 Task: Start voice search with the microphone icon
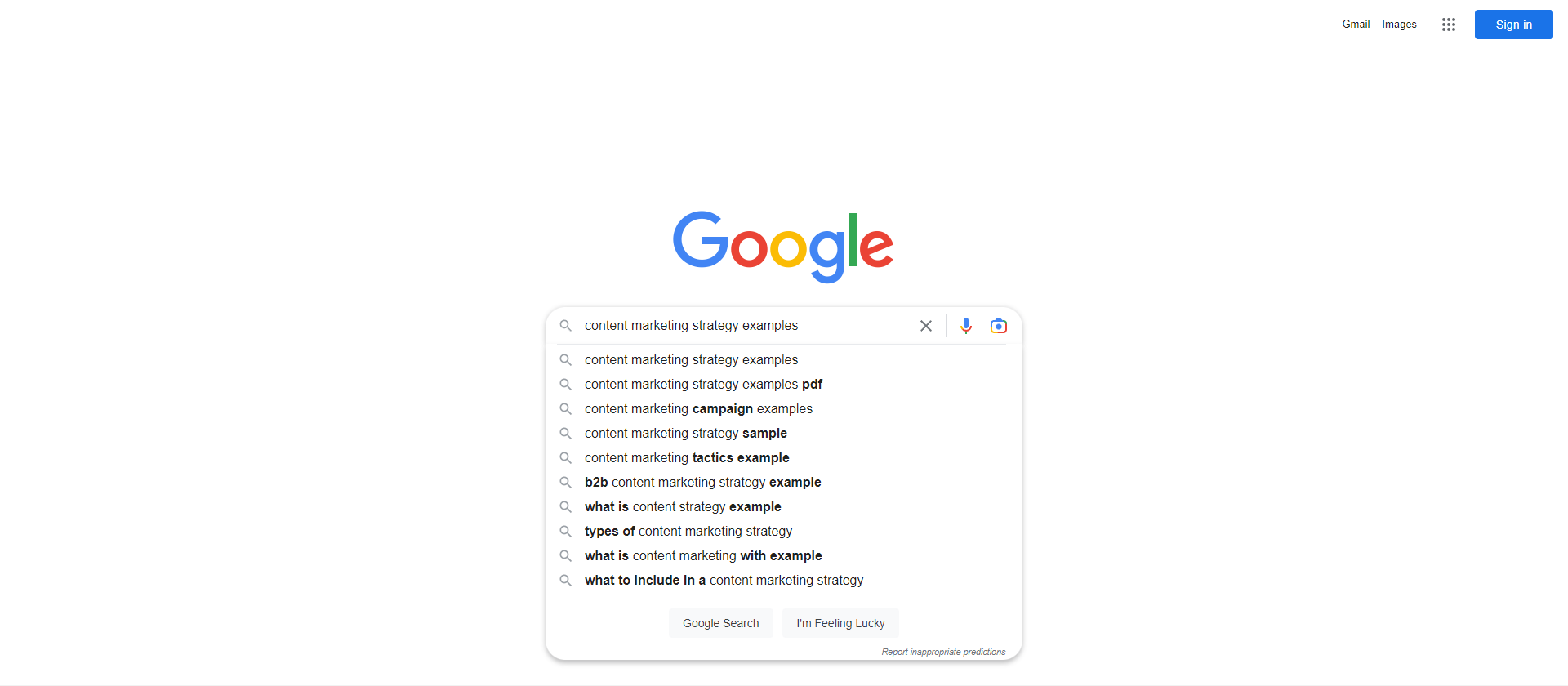(966, 326)
